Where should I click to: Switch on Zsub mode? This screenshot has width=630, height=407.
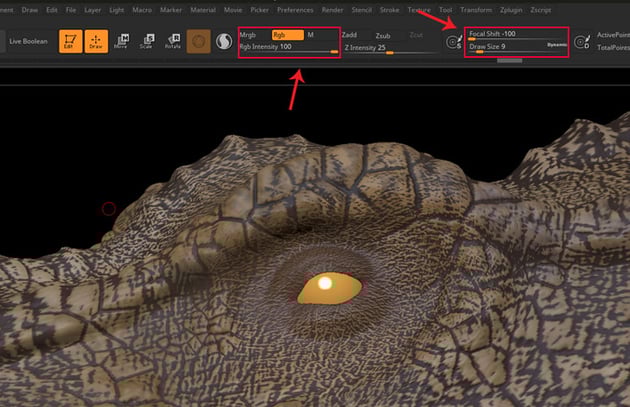click(384, 34)
